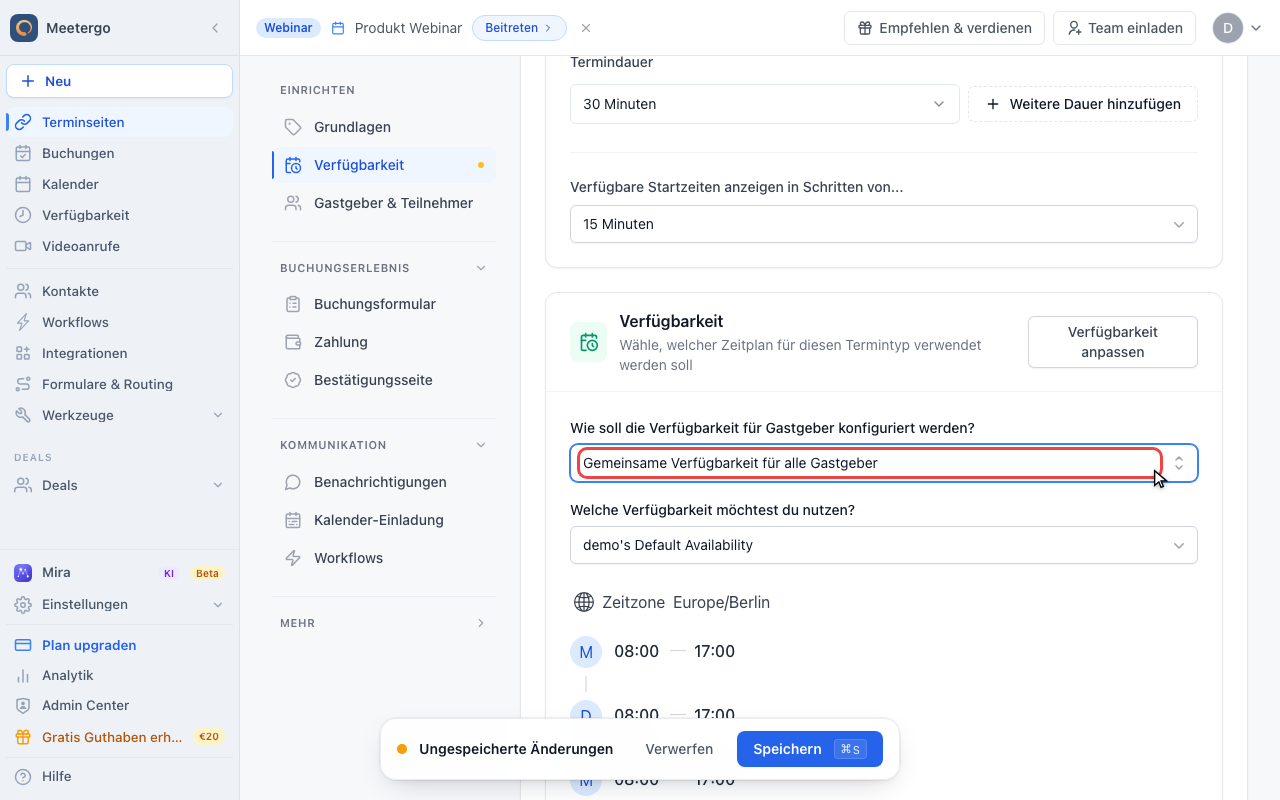Screen dimensions: 1280x800
Task: Click the Beta badge next to Mira
Action: pyautogui.click(x=207, y=573)
